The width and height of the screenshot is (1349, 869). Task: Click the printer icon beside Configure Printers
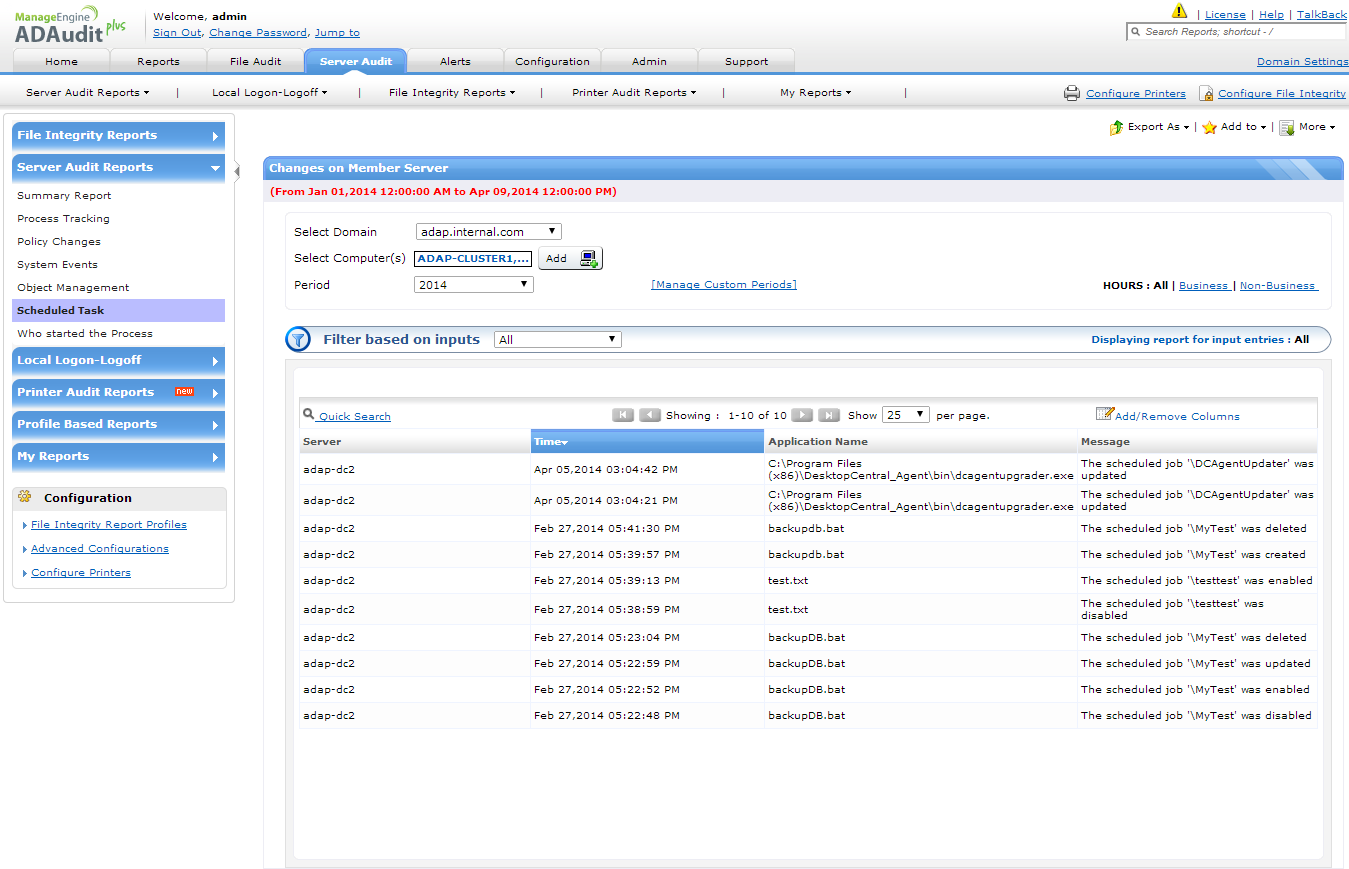pos(1072,93)
